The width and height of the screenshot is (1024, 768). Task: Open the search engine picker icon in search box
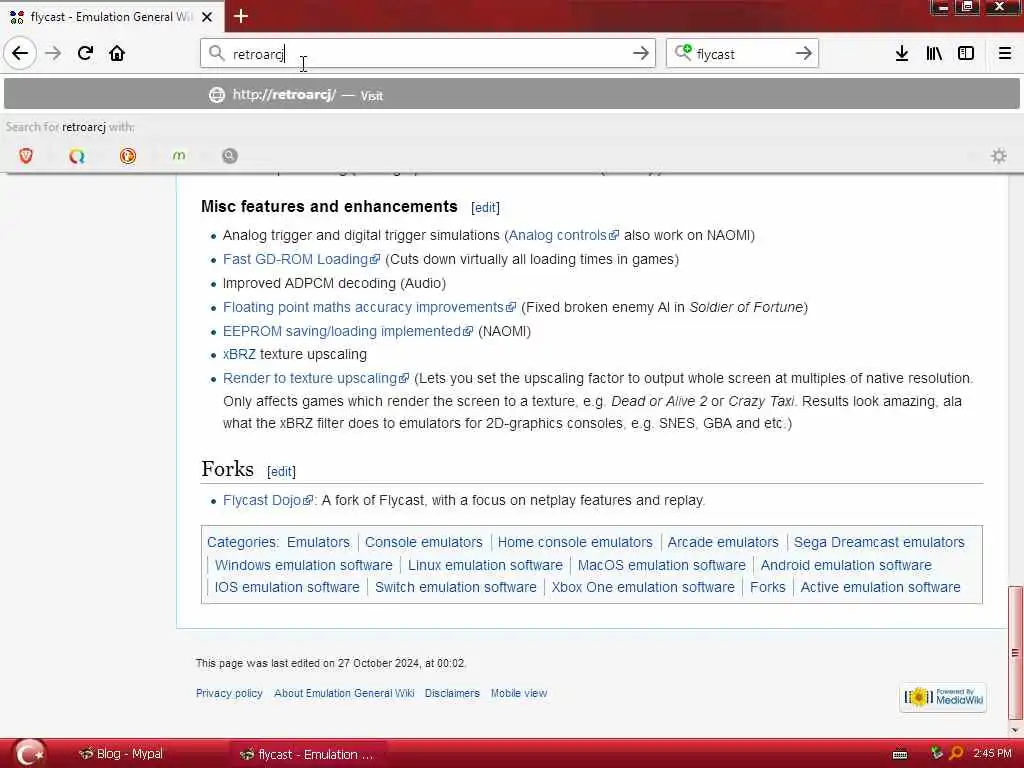click(683, 52)
